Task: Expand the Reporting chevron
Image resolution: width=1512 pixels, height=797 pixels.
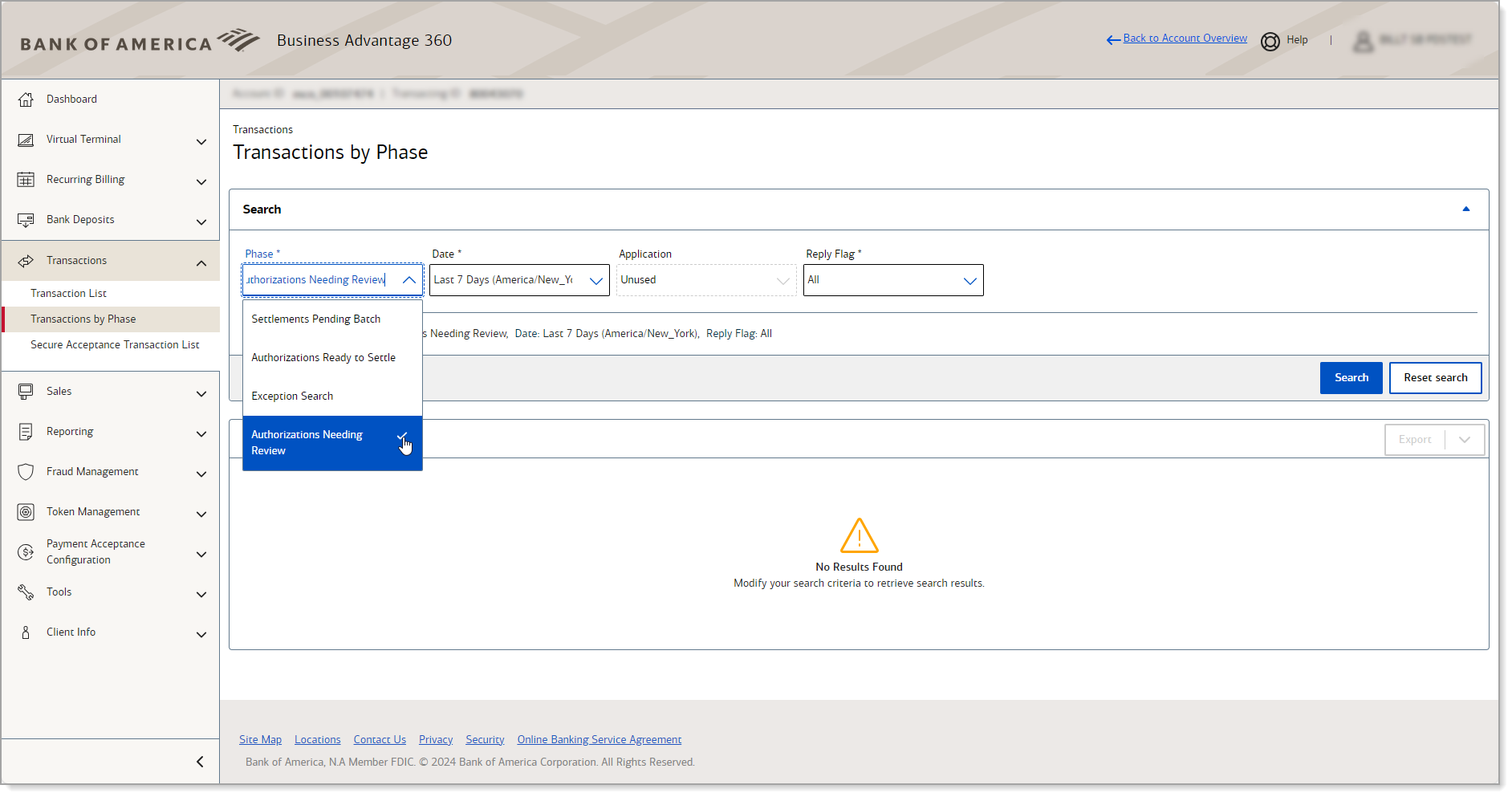Action: [x=201, y=433]
